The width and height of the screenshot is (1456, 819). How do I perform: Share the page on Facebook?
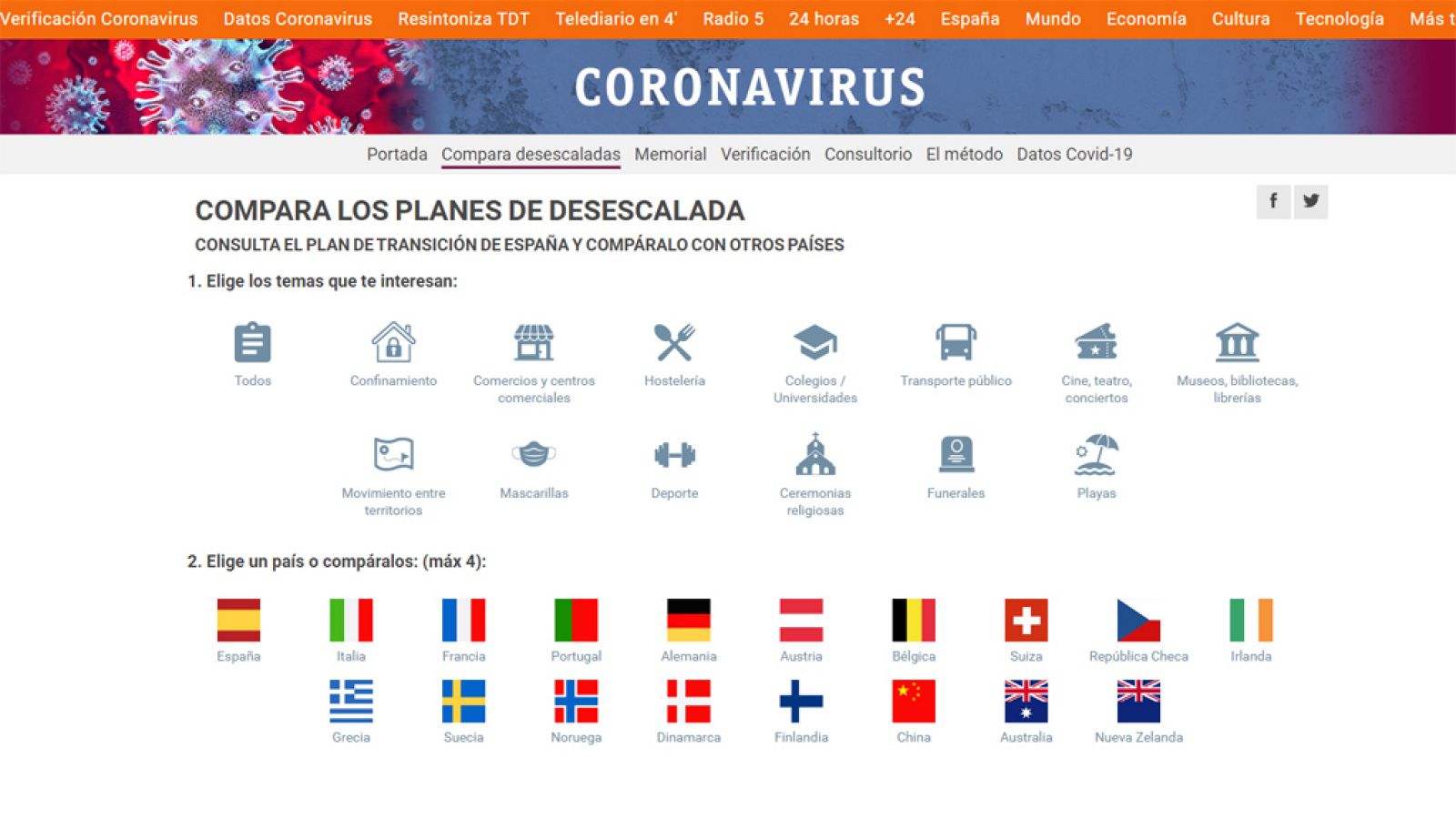click(x=1273, y=202)
